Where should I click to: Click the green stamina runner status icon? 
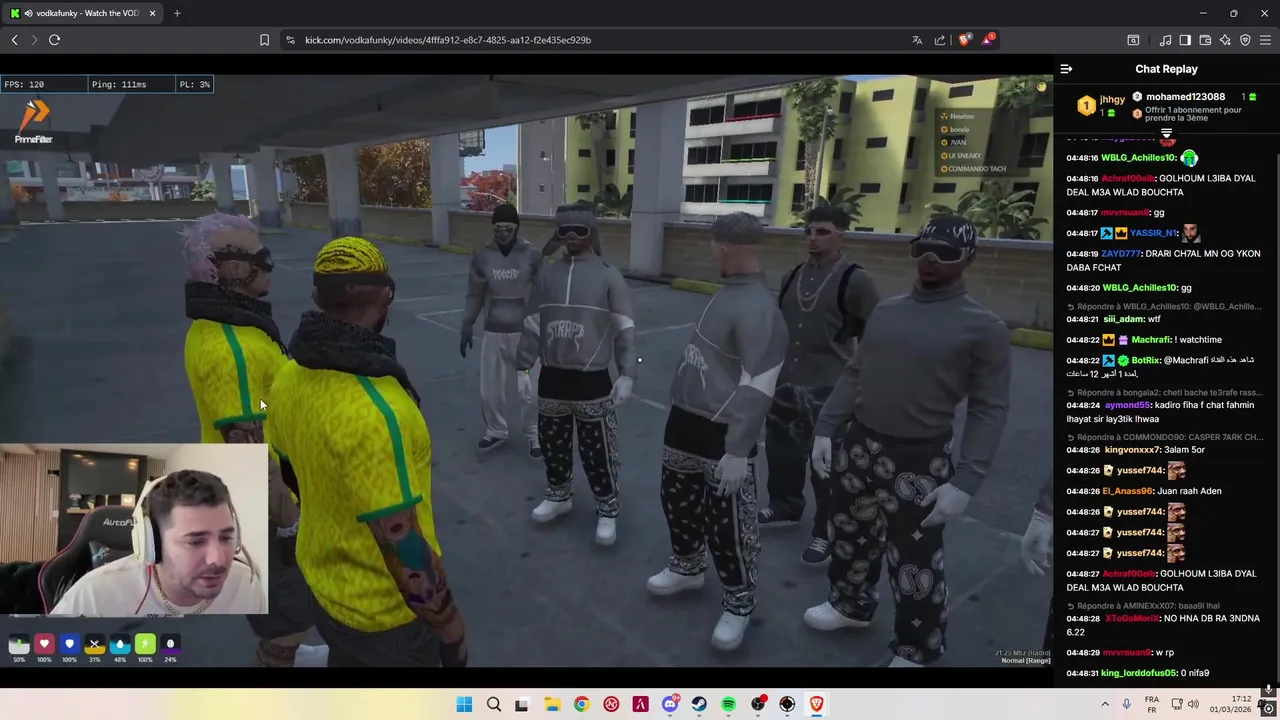click(x=145, y=645)
